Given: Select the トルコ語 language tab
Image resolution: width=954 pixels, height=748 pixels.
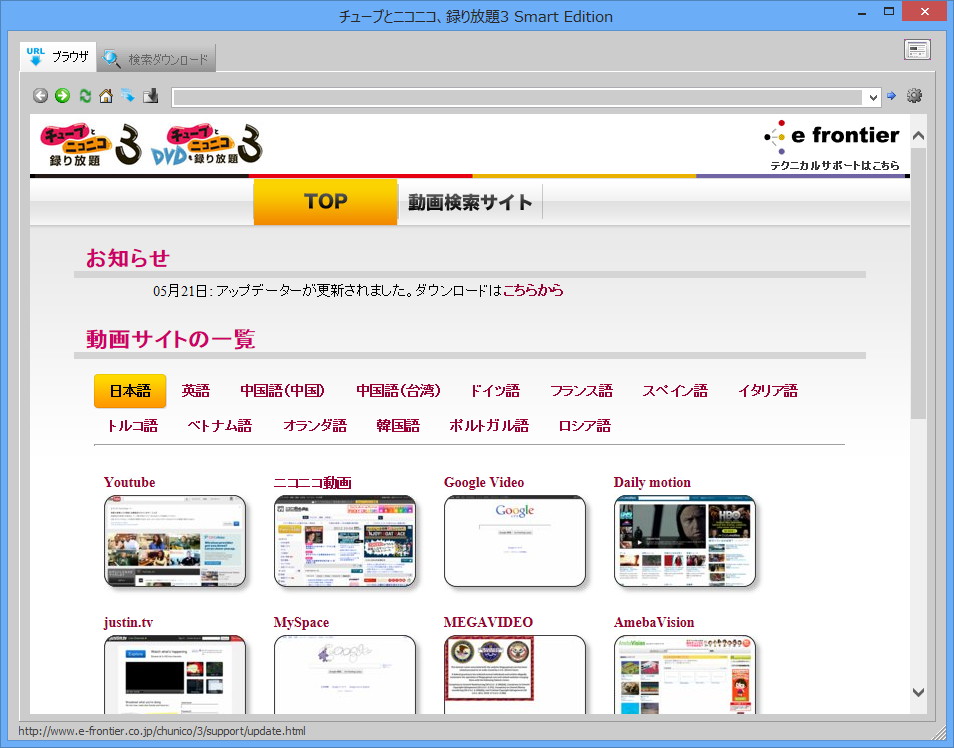Looking at the screenshot, I should coord(132,425).
